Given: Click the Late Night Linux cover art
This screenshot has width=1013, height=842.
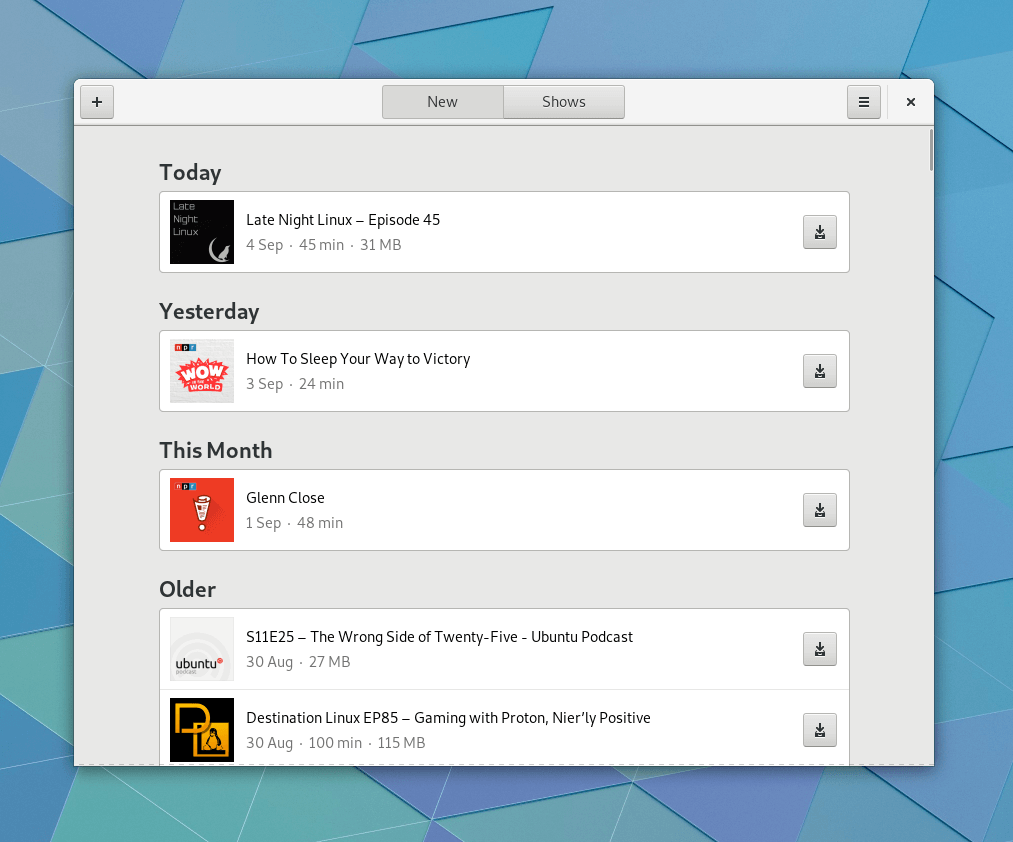Looking at the screenshot, I should click(202, 232).
